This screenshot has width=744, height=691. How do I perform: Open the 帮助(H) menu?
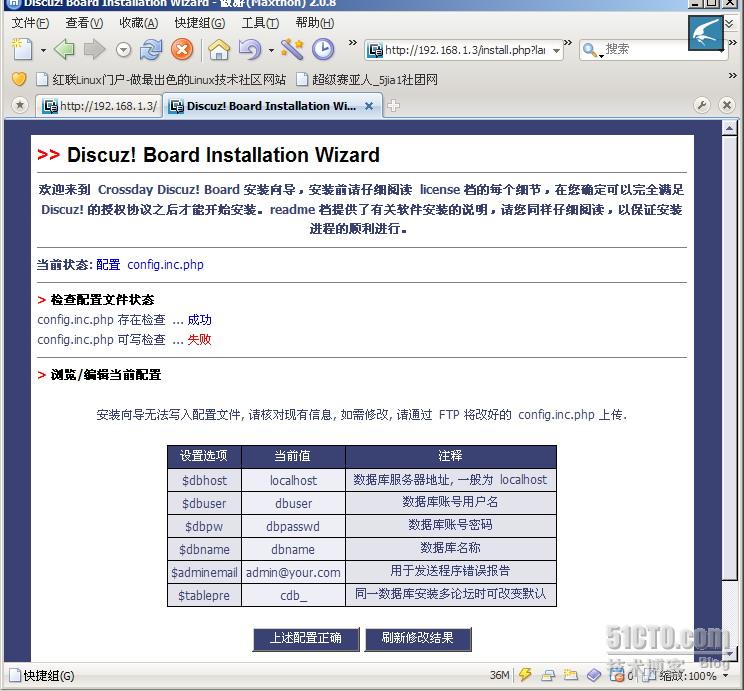[x=315, y=23]
